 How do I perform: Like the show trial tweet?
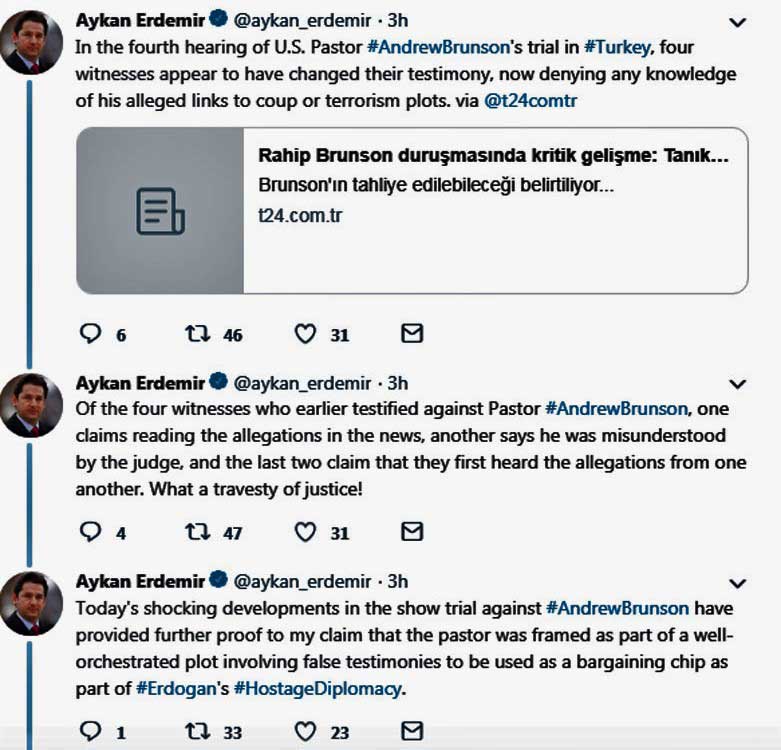[306, 731]
